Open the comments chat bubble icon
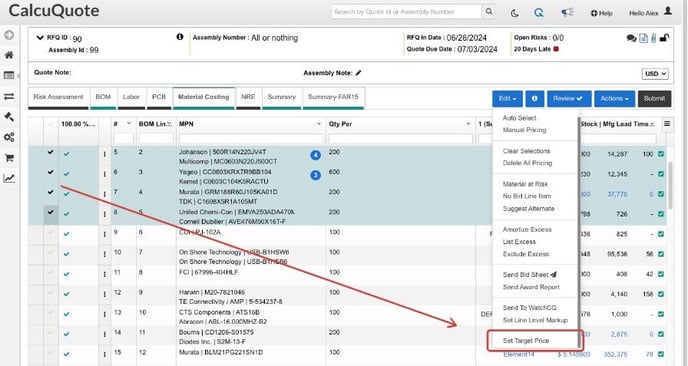This screenshot has width=688, height=366. click(631, 38)
